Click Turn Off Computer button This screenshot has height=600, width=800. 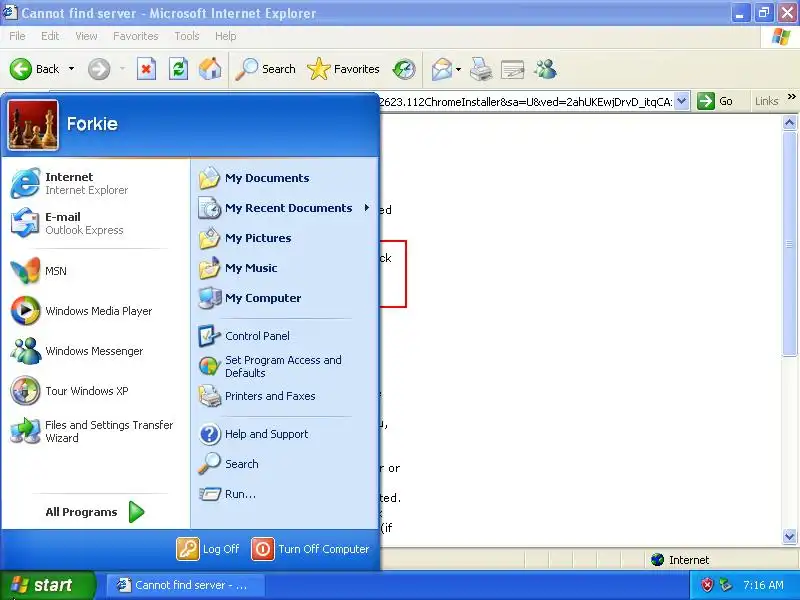tap(311, 549)
